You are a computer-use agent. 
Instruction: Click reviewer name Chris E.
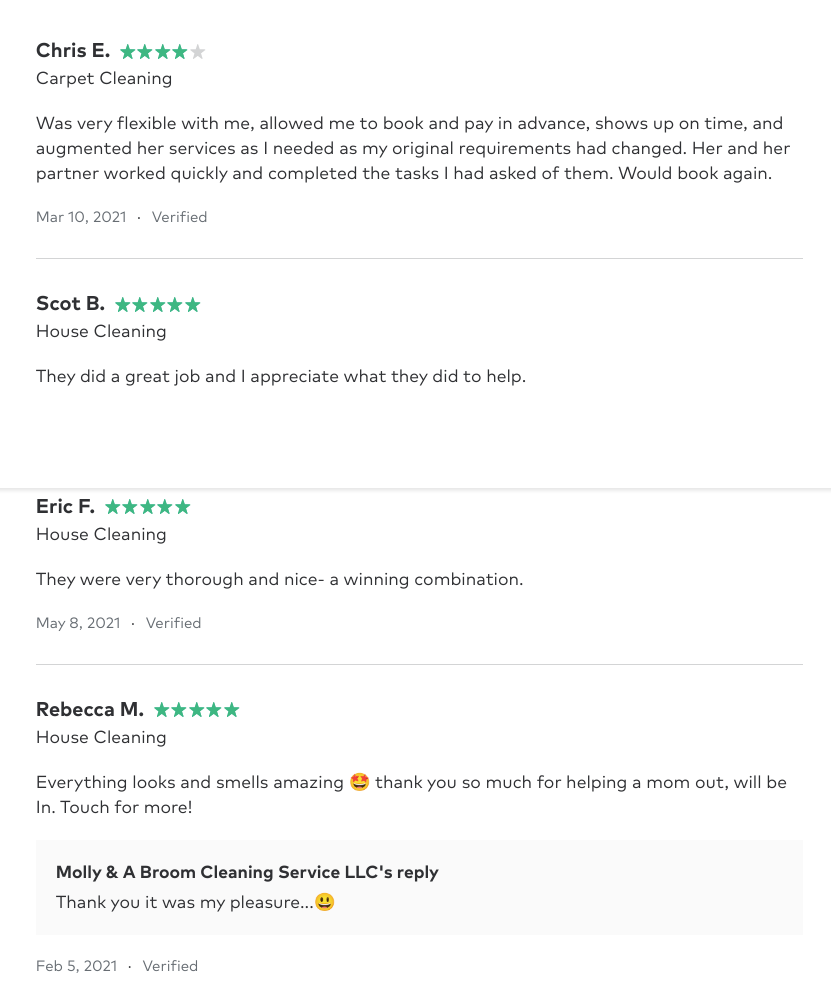point(73,51)
